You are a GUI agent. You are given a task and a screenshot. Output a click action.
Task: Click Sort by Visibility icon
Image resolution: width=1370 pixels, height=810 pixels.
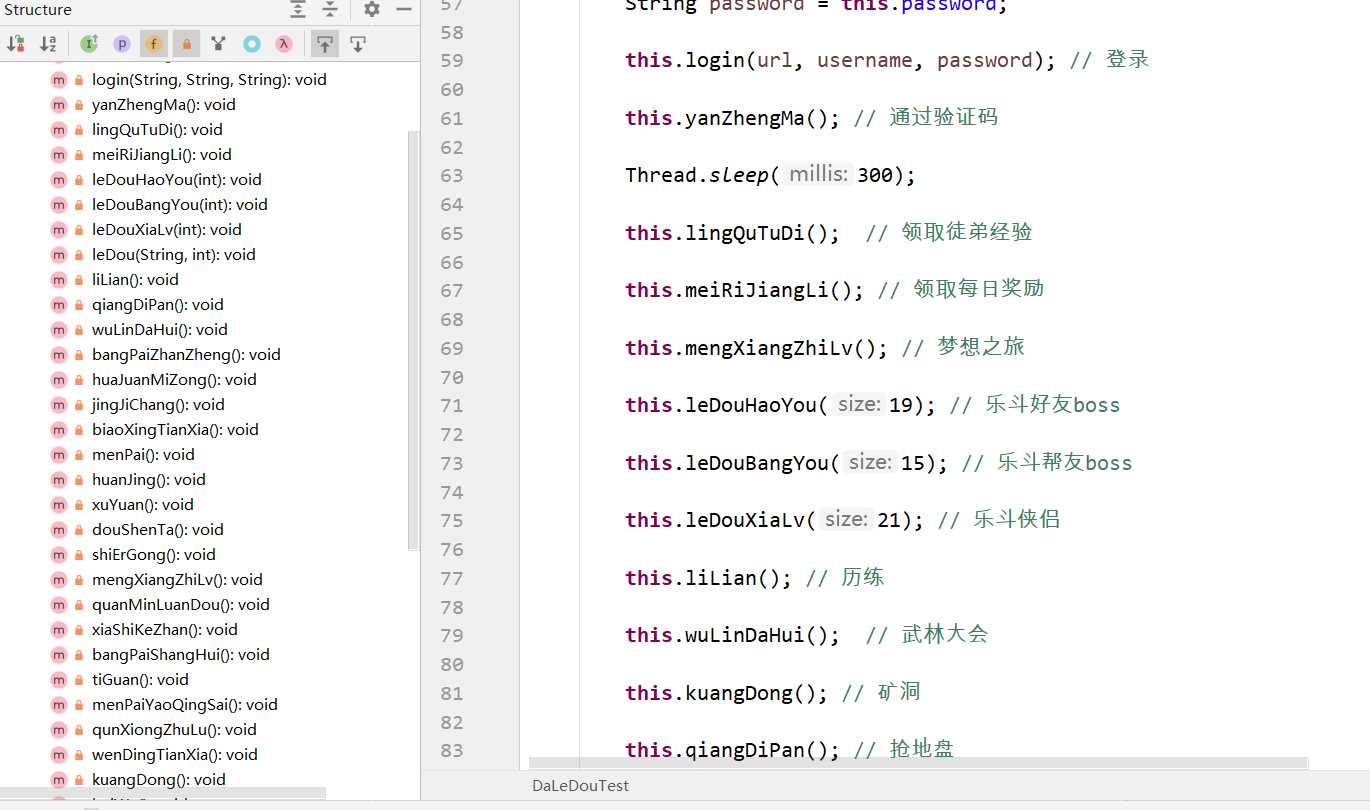[x=16, y=43]
